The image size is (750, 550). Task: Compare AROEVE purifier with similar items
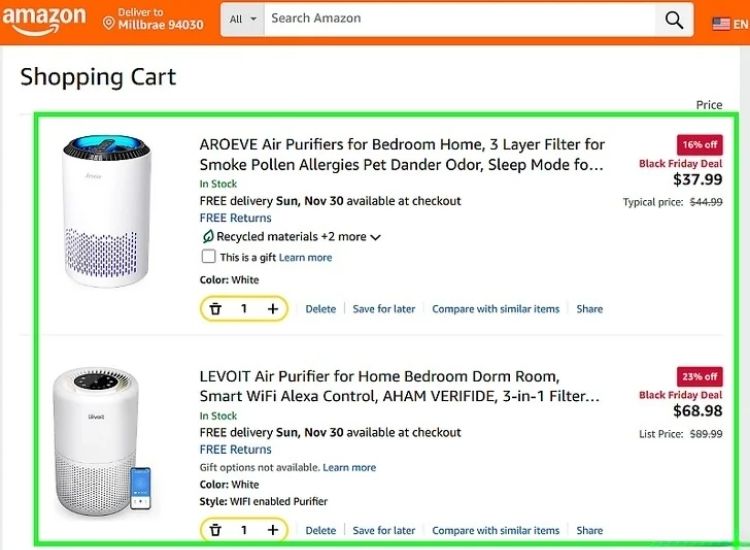pyautogui.click(x=495, y=309)
